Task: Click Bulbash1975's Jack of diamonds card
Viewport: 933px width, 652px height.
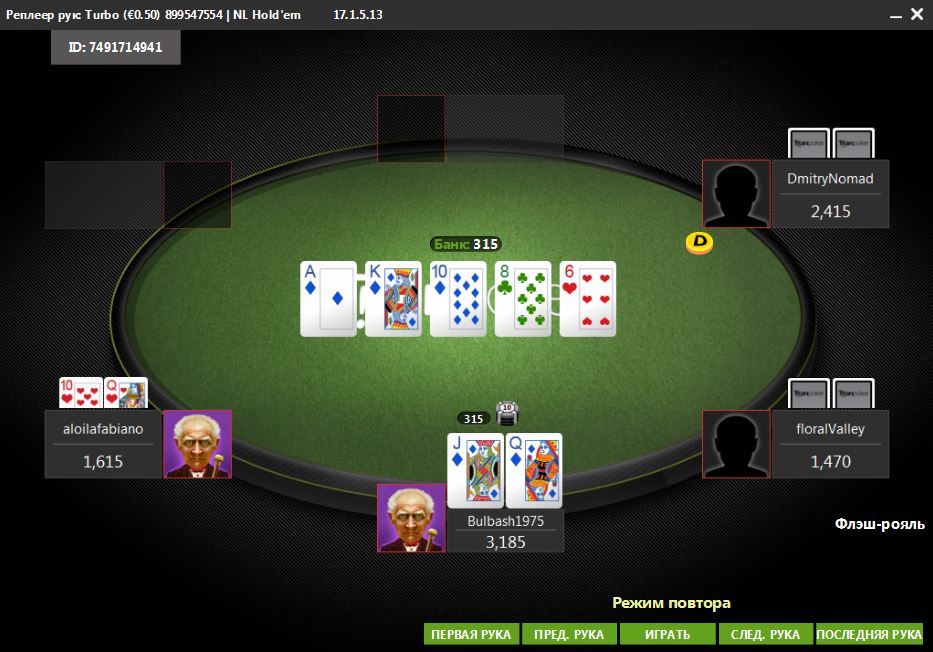Action: pos(475,471)
